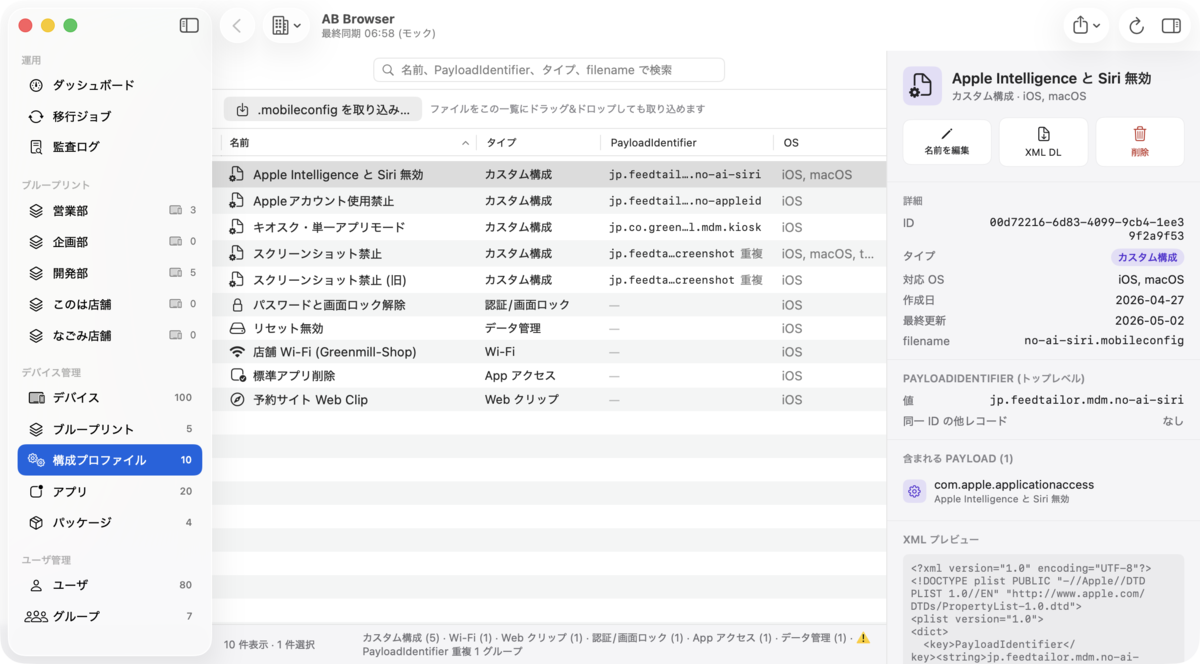This screenshot has height=664, width=1200.
Task: Click the キオスク row's document gear icon
Action: (237, 227)
